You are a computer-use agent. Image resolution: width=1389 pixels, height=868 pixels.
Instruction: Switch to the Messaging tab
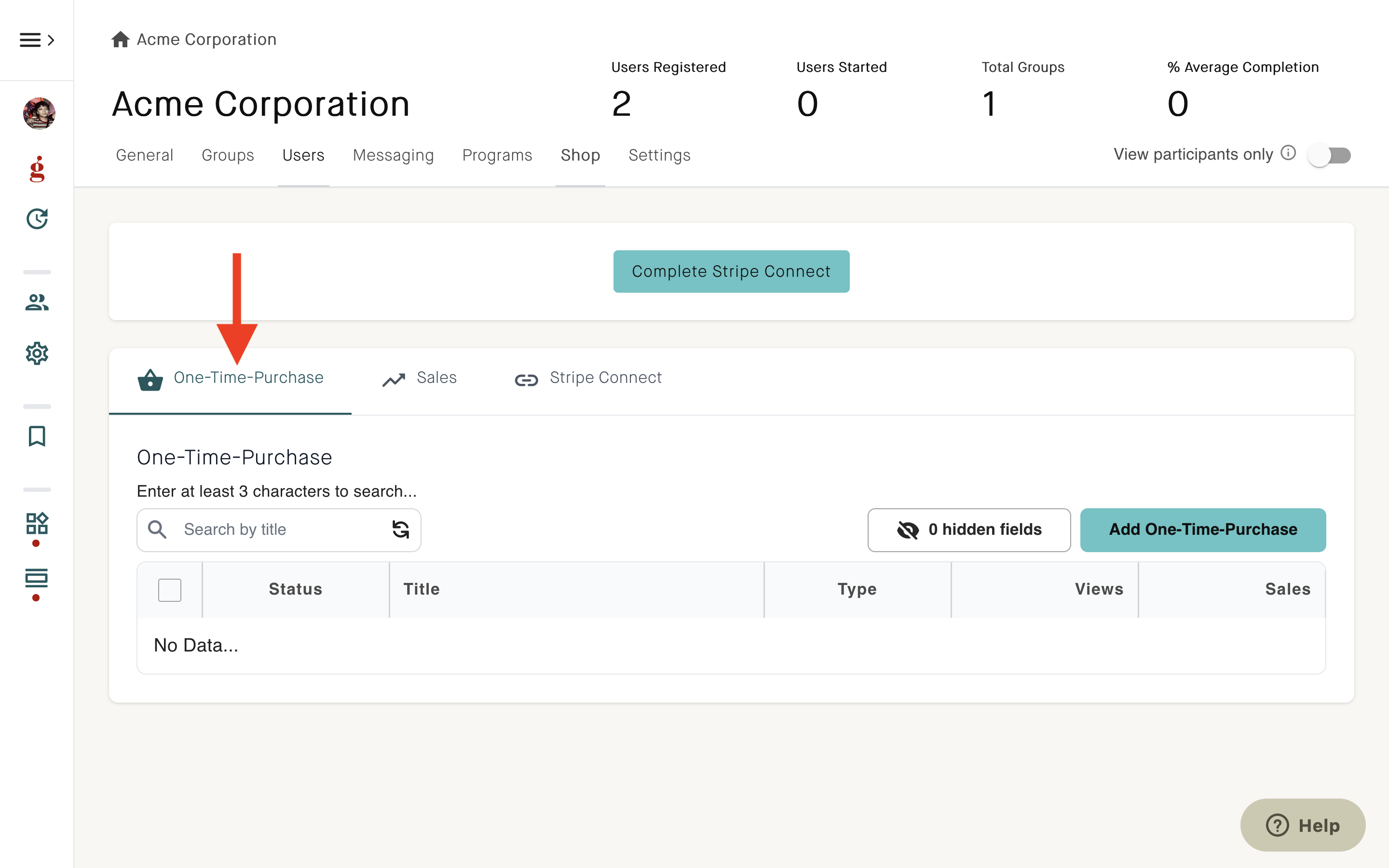[394, 155]
